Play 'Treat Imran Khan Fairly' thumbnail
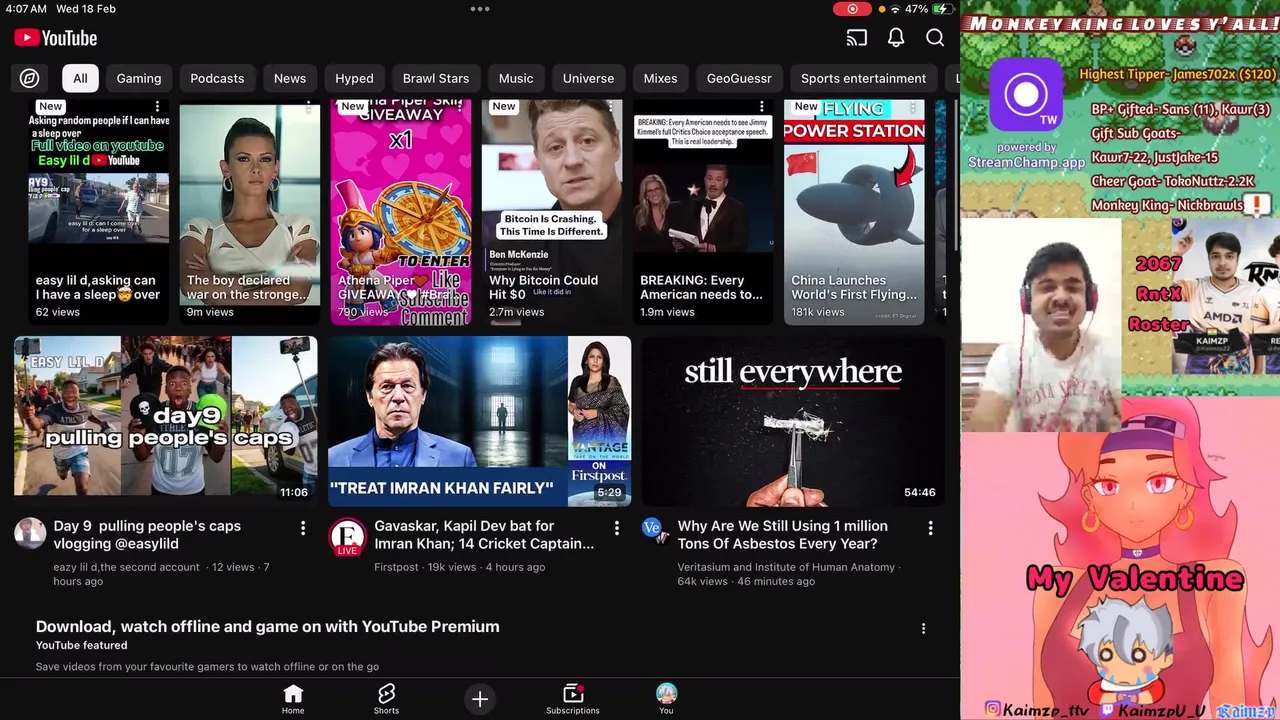This screenshot has width=1280, height=720. [480, 421]
